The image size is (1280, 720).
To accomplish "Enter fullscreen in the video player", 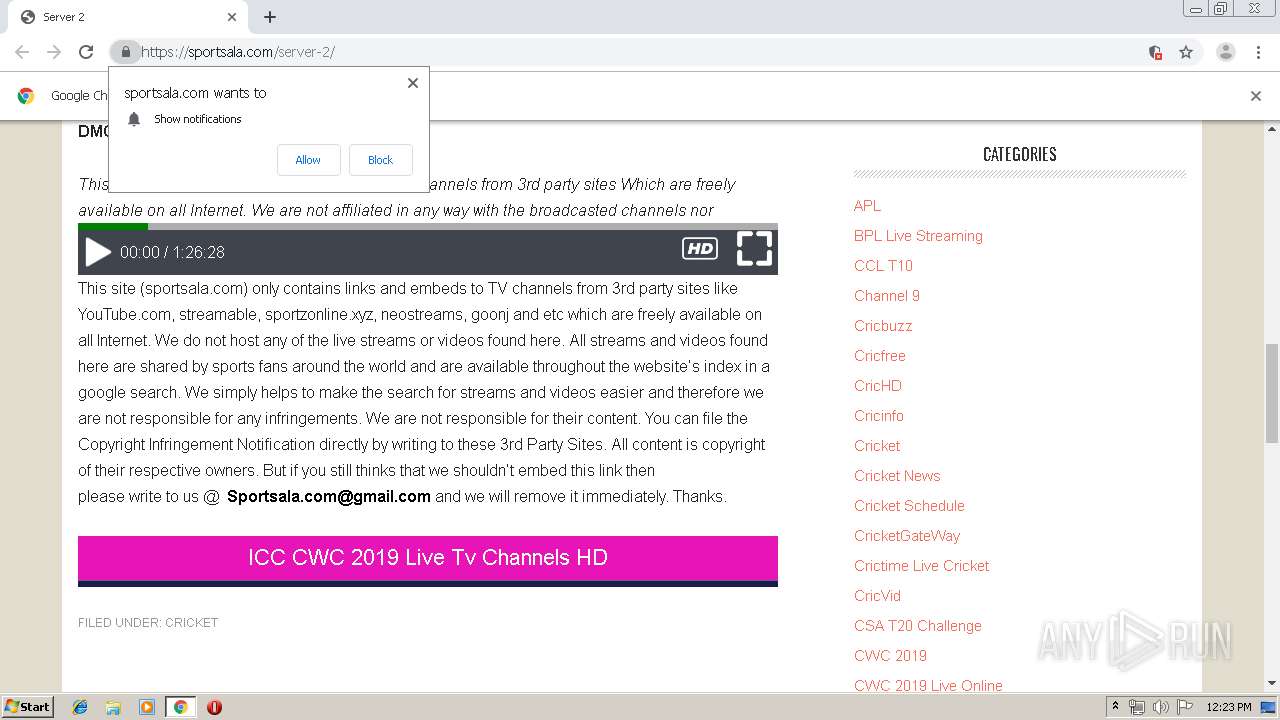I will tap(755, 248).
